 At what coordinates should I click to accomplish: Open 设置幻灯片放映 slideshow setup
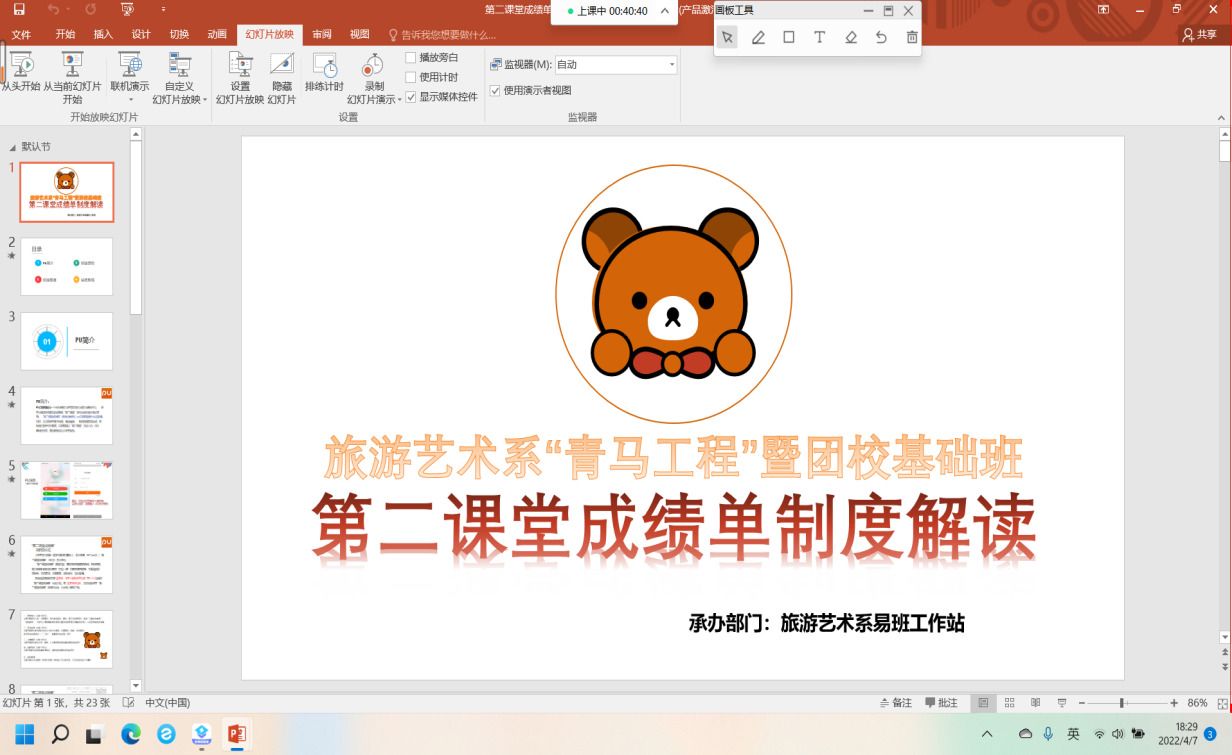pos(240,78)
